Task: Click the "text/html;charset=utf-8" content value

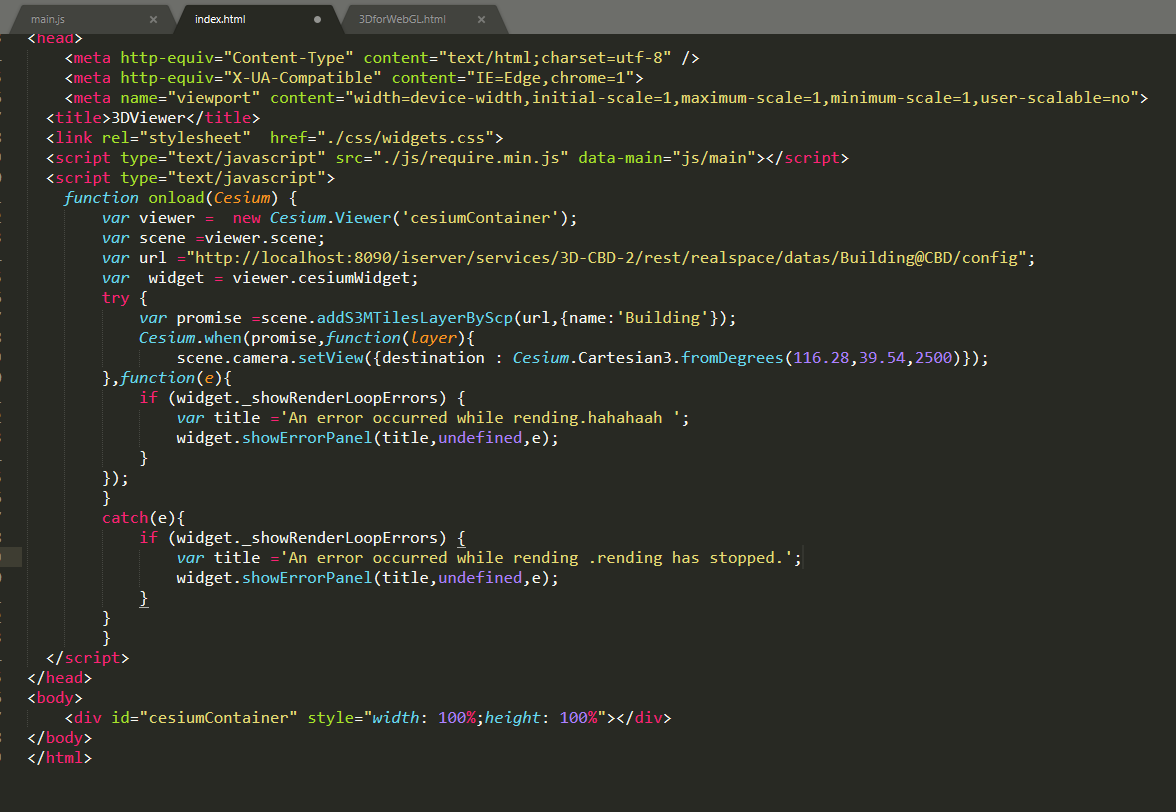Action: click(555, 58)
